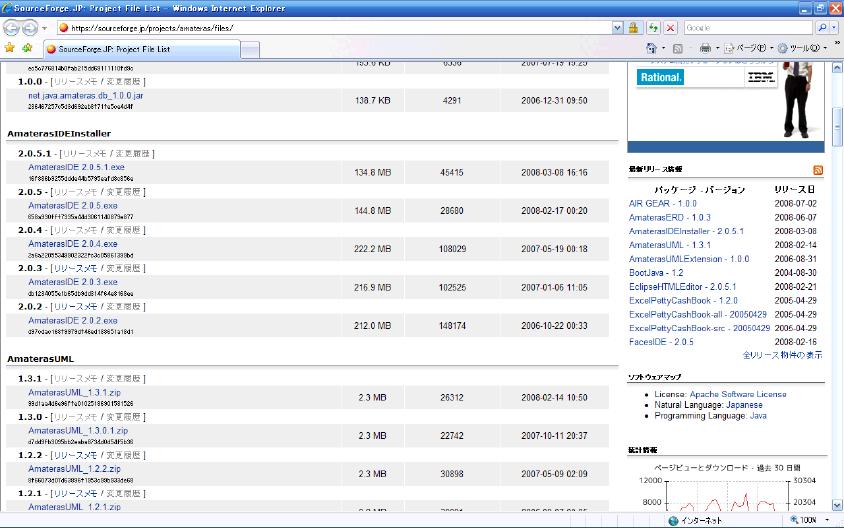Click the Feeds toolbar icon
This screenshot has width=844, height=528.
point(678,48)
